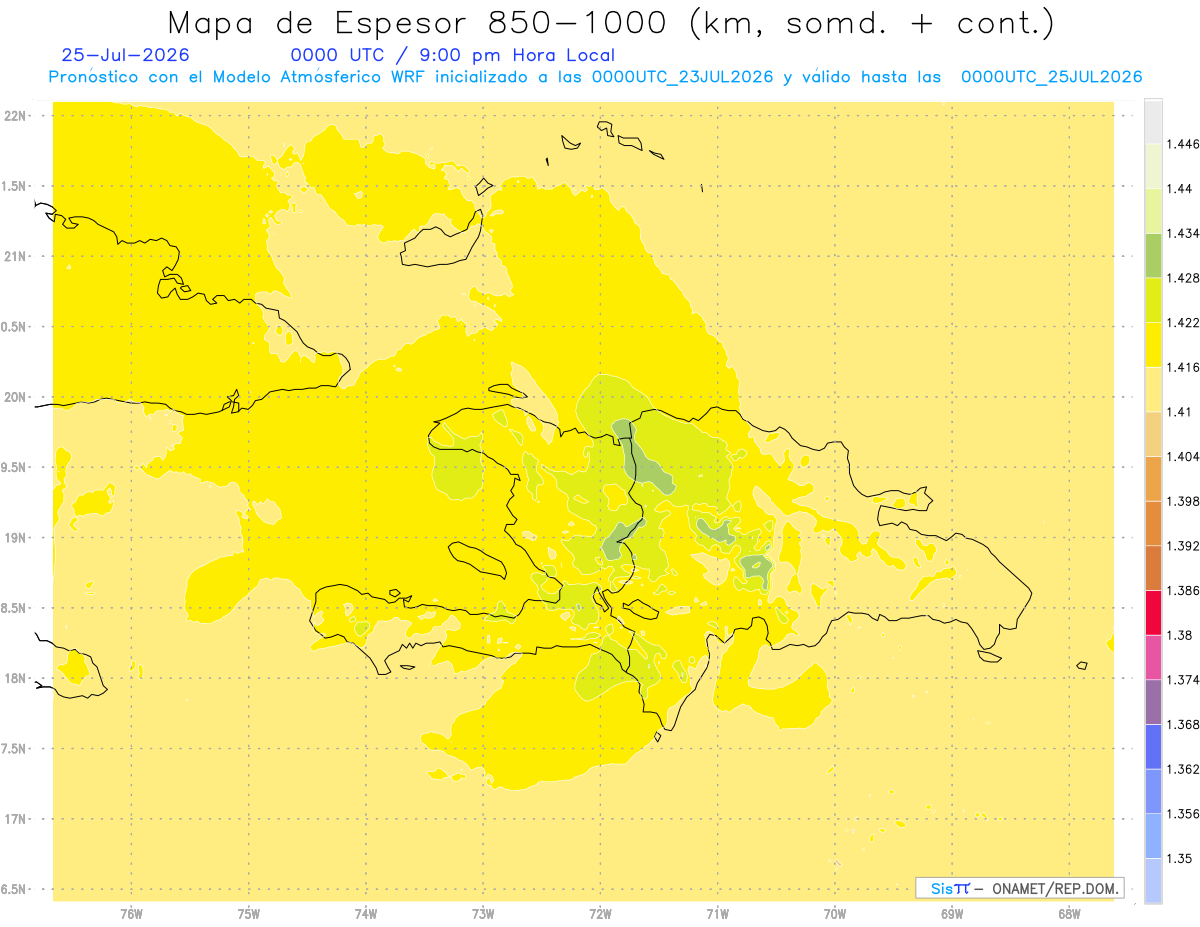
Task: Click the legend value 1.44
Action: (x=1179, y=189)
